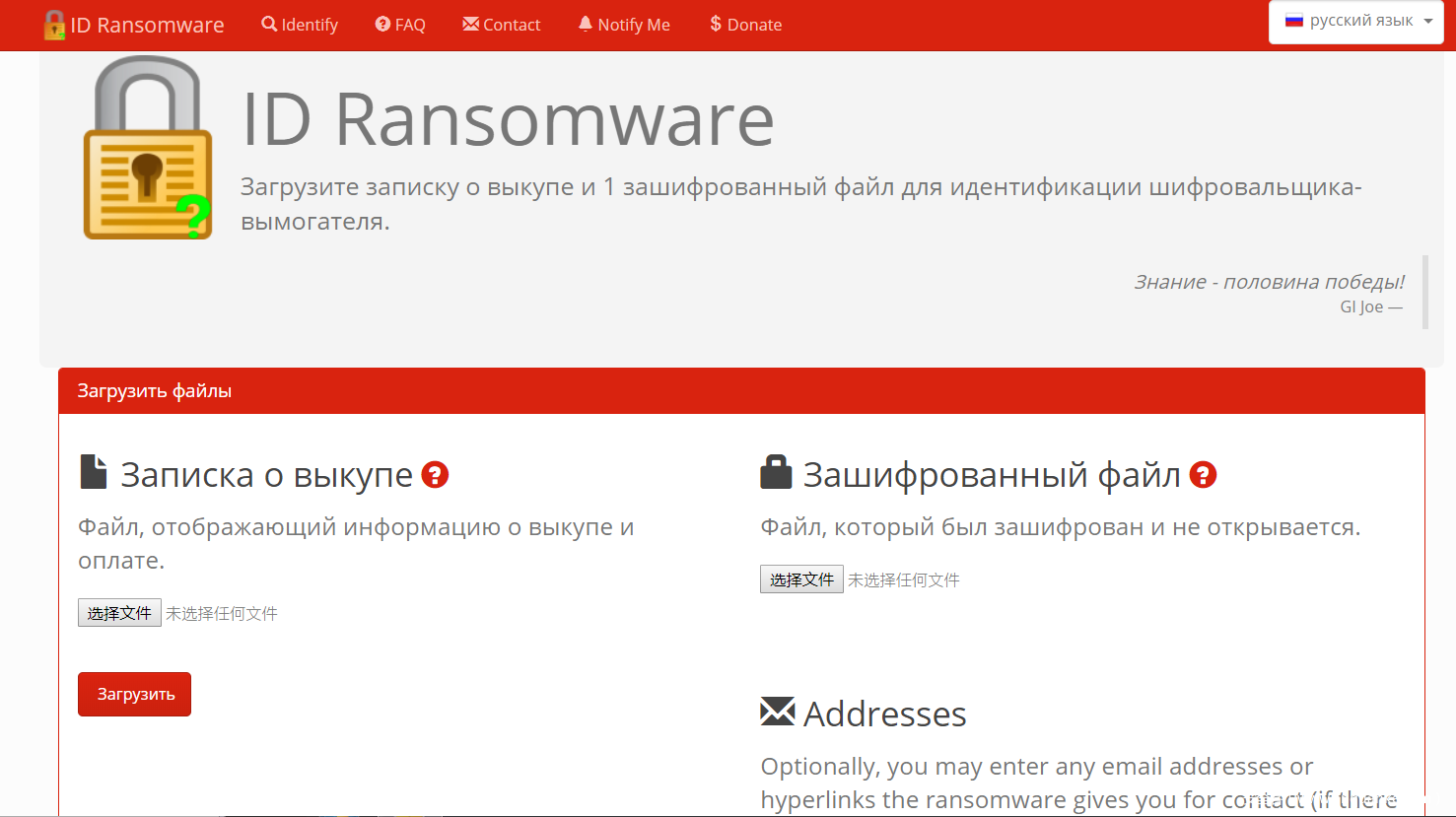Expand language list via caret arrow
Image resolution: width=1456 pixels, height=817 pixels.
coord(1428,22)
